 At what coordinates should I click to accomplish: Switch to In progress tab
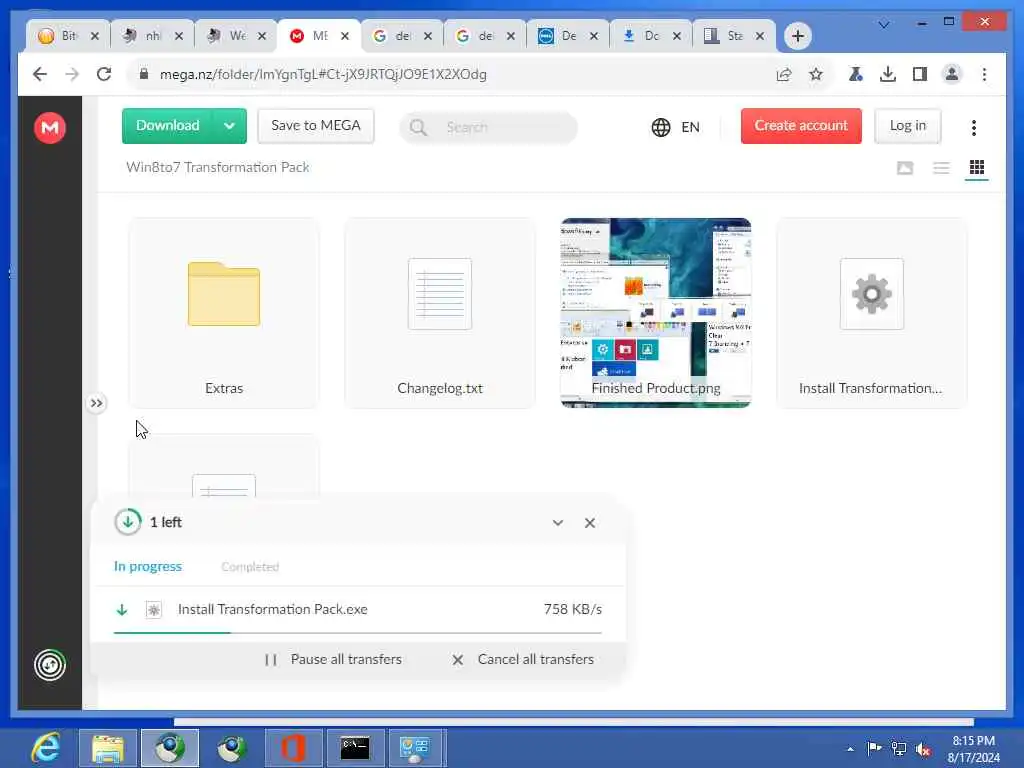(148, 566)
